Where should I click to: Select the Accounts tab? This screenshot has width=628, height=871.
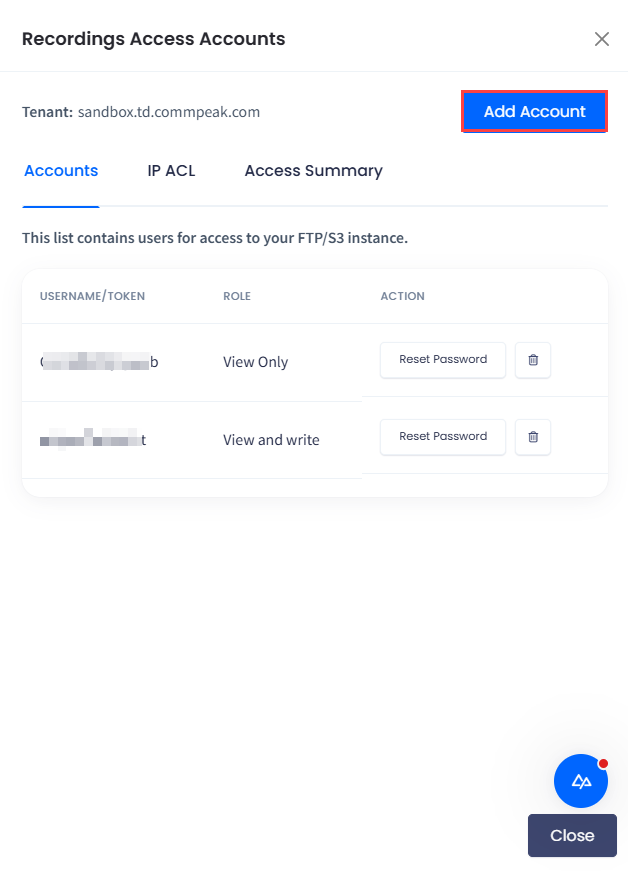(60, 171)
